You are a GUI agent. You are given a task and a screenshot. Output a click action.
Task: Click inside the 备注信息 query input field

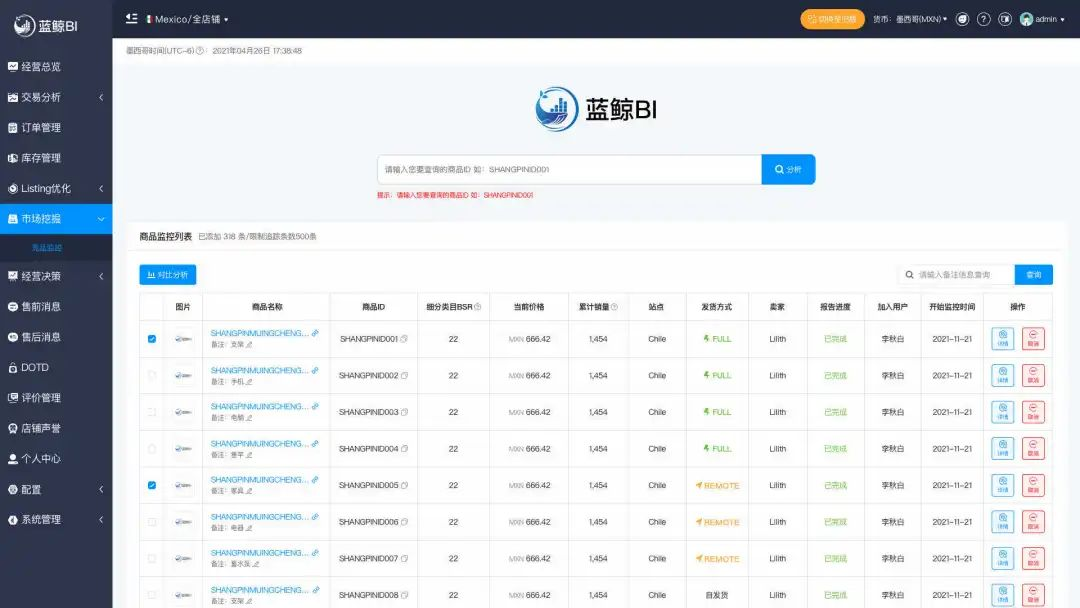[x=953, y=274]
